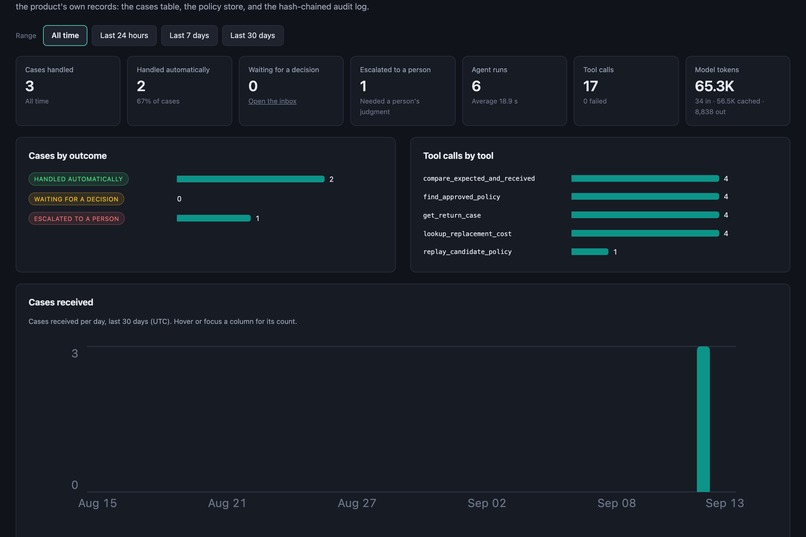Click the compare_expected_and_received bar
Viewport: 806px width, 537px height.
click(645, 178)
